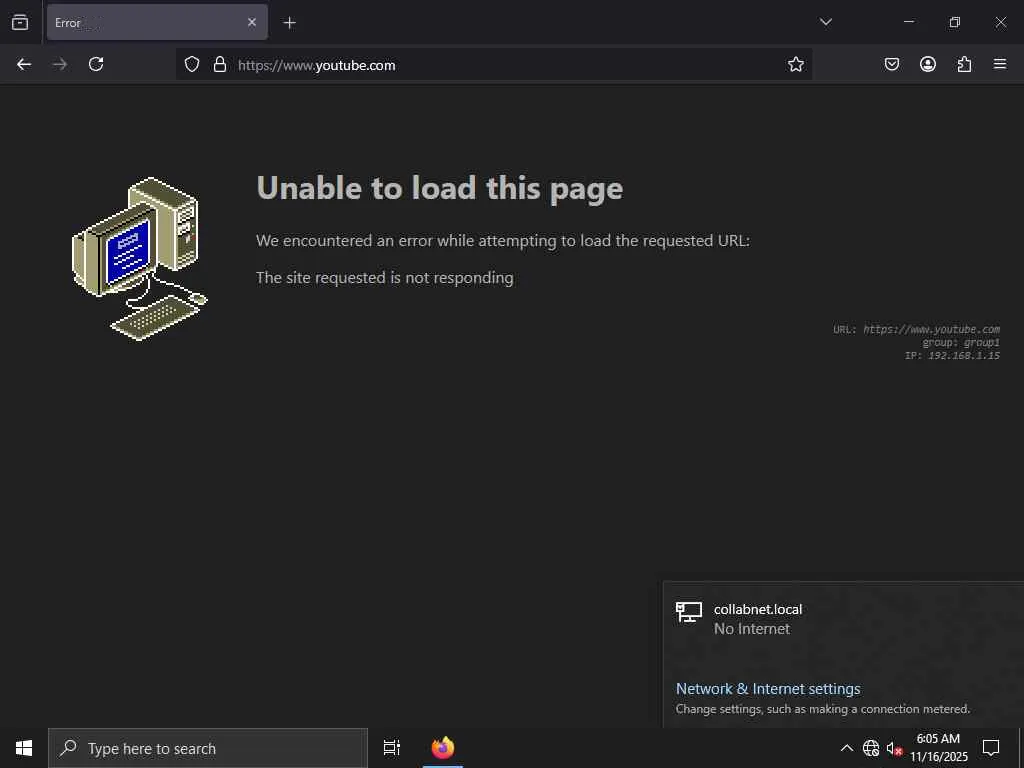Close the Error tab
Viewport: 1024px width, 768px height.
tap(252, 22)
